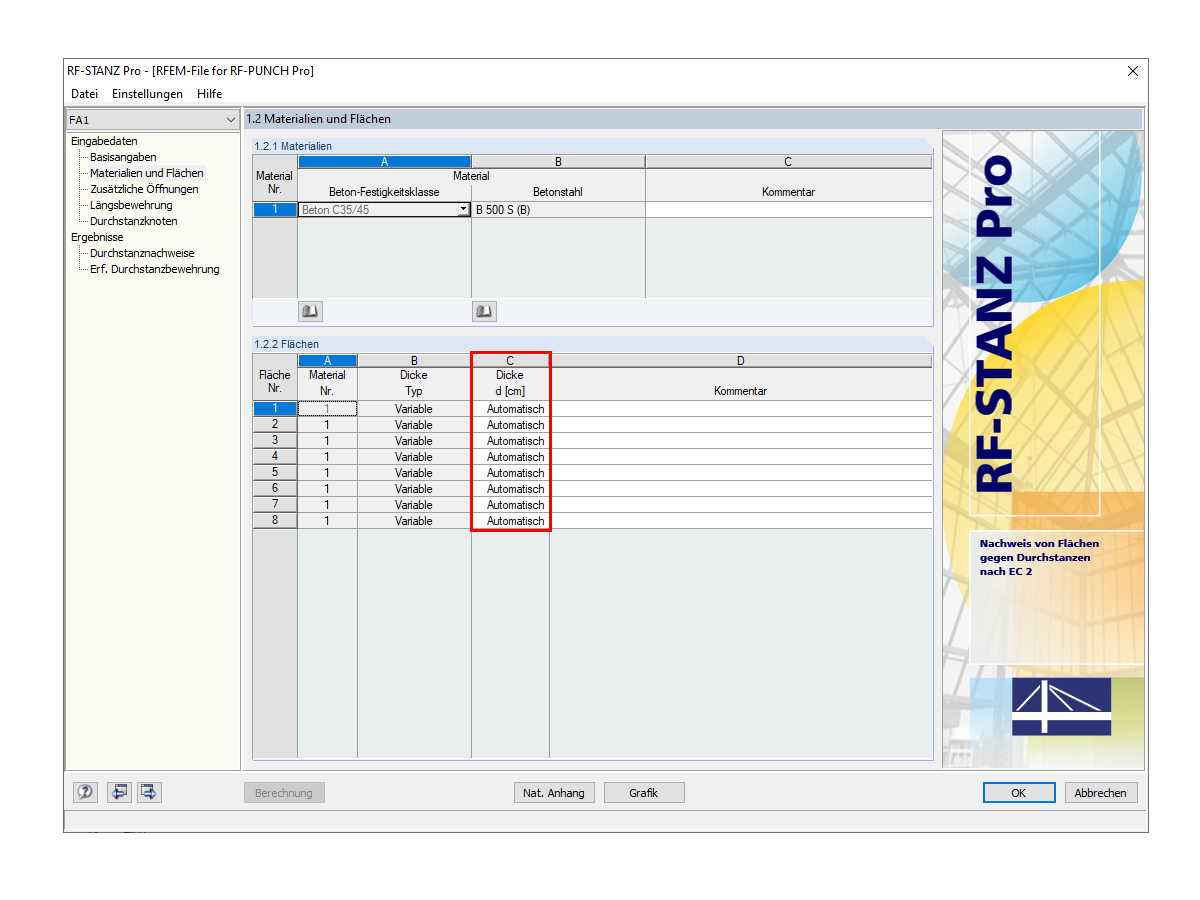
Task: Click Material Nr. cell of surface 1
Action: click(x=327, y=408)
